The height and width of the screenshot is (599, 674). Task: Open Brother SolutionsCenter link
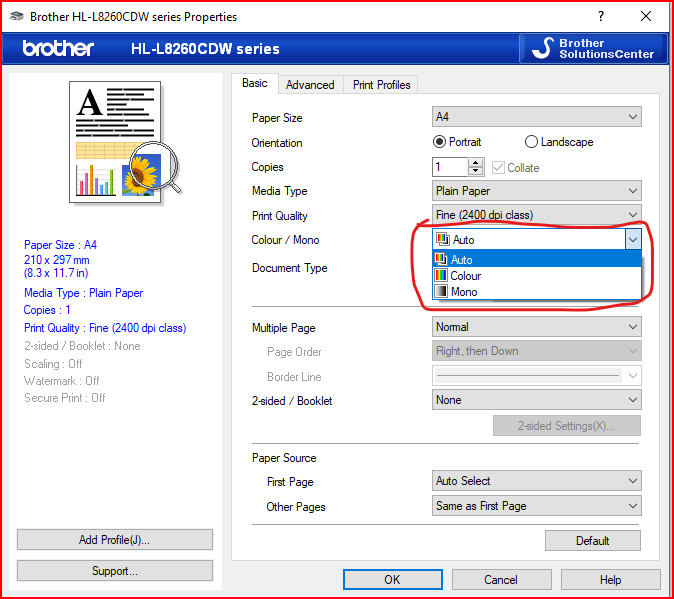click(x=593, y=48)
